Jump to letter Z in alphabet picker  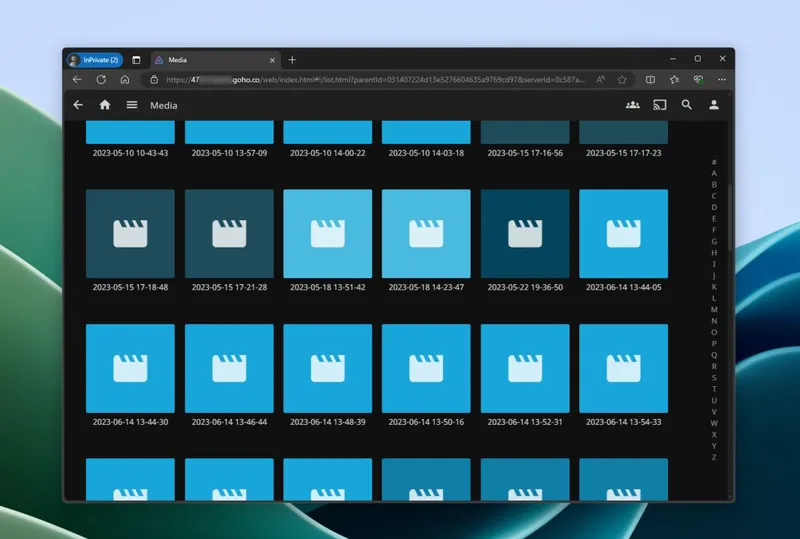(714, 457)
